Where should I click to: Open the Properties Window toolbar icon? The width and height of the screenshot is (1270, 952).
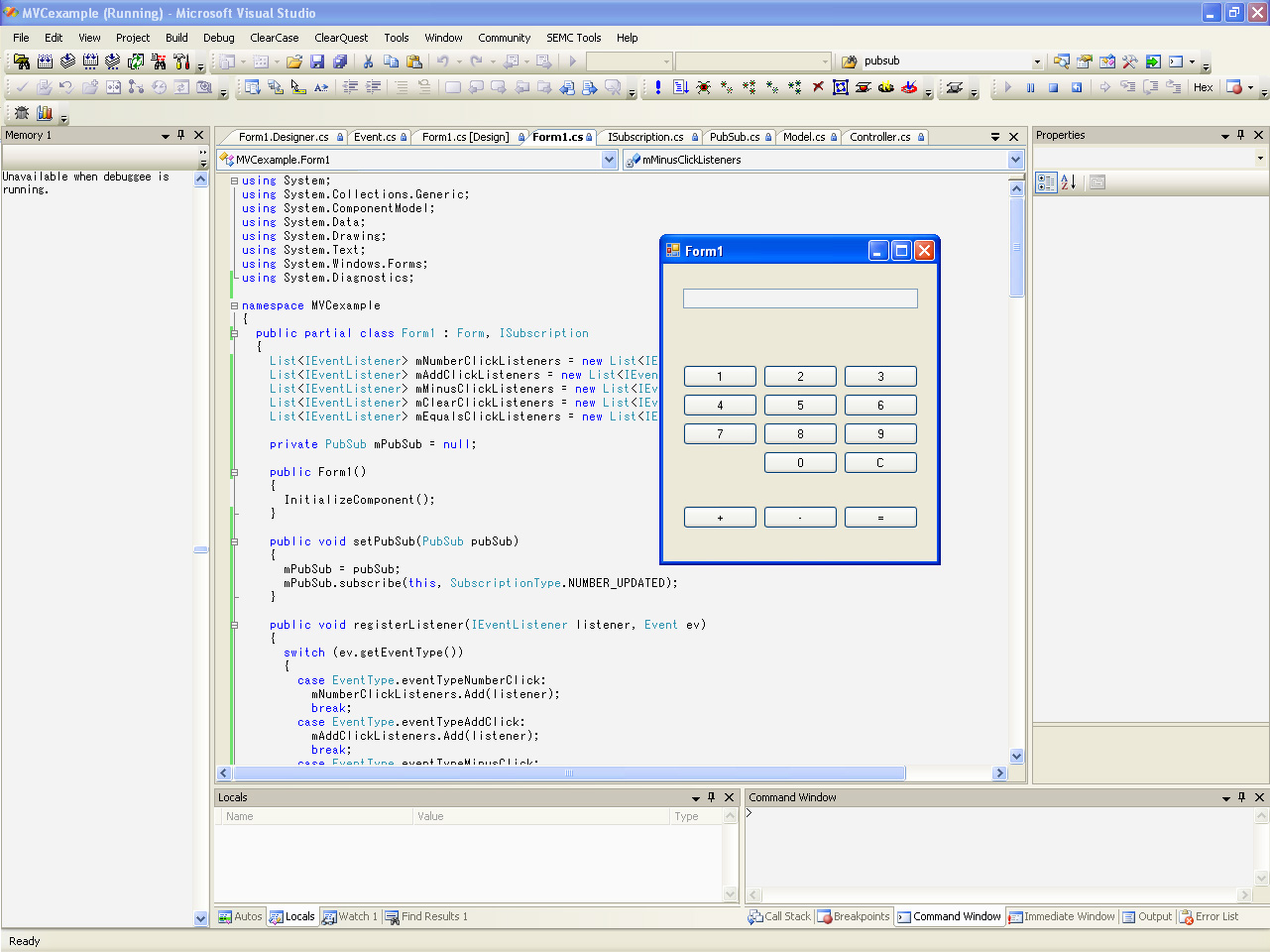coord(1085,61)
